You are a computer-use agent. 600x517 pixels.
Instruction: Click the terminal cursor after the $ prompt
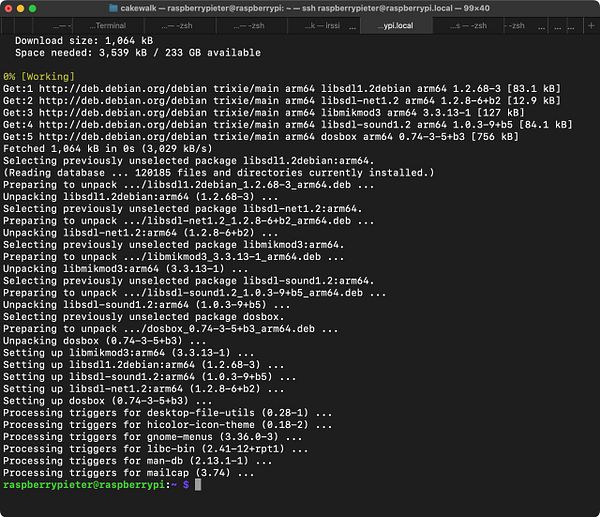(198, 484)
